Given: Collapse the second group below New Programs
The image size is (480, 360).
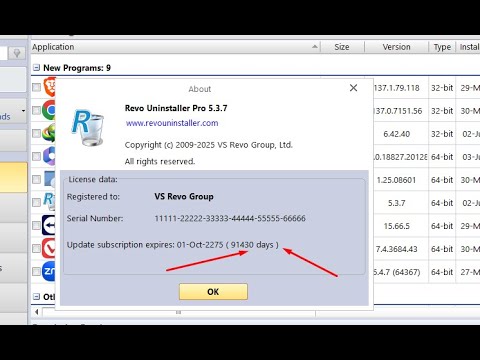Looking at the screenshot, I should pos(36,296).
